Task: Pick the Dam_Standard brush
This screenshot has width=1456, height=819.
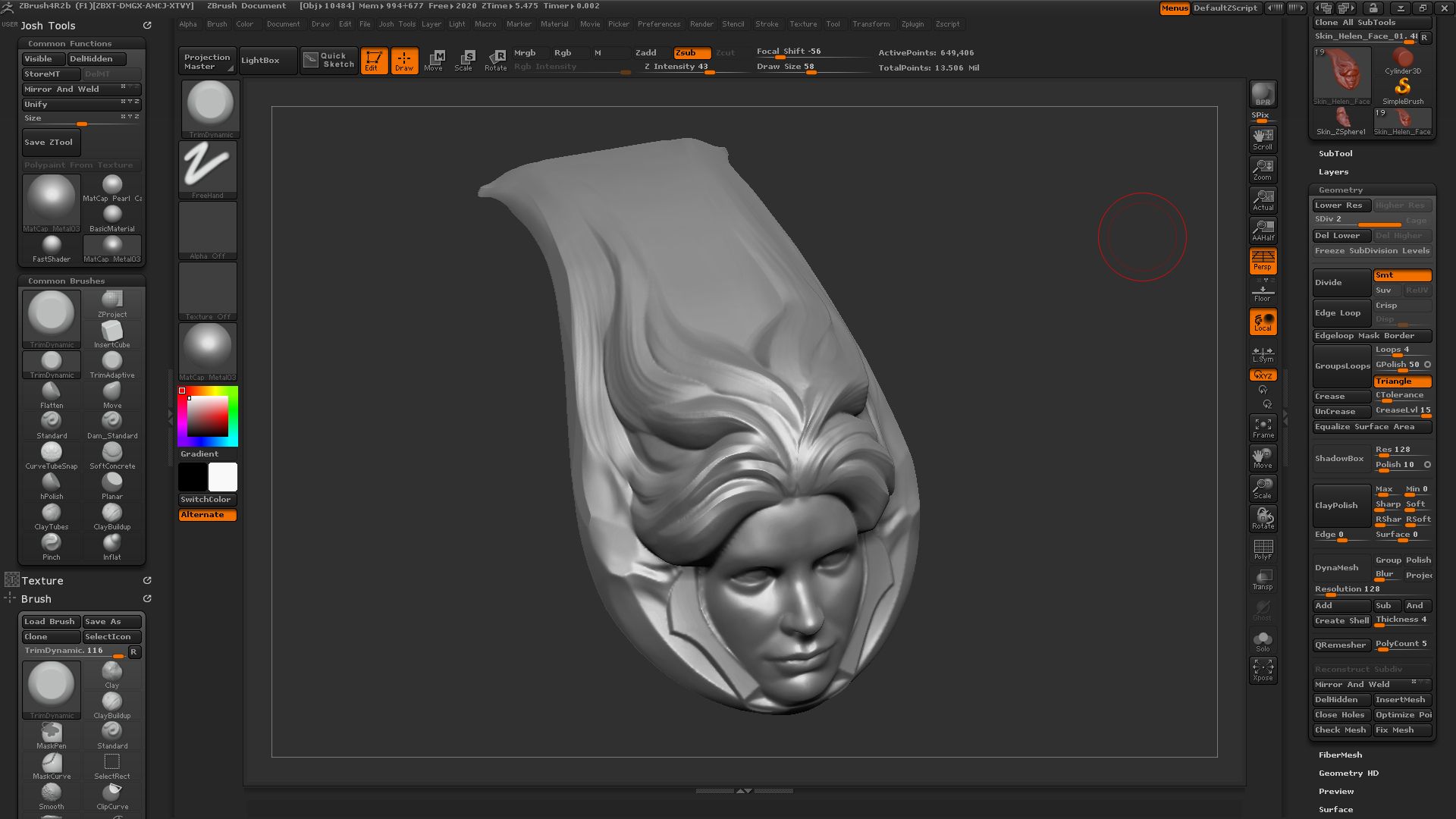Action: pos(112,425)
